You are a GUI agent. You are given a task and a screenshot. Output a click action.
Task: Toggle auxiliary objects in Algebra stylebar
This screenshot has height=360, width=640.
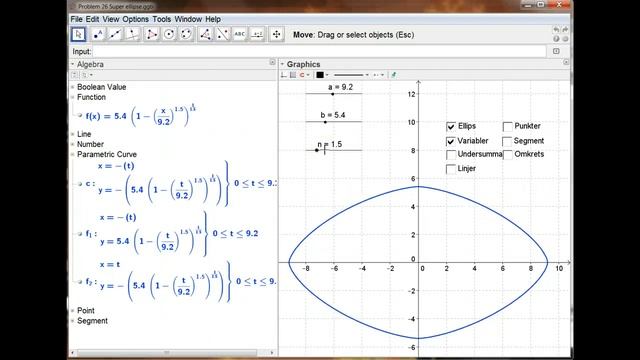tap(74, 75)
